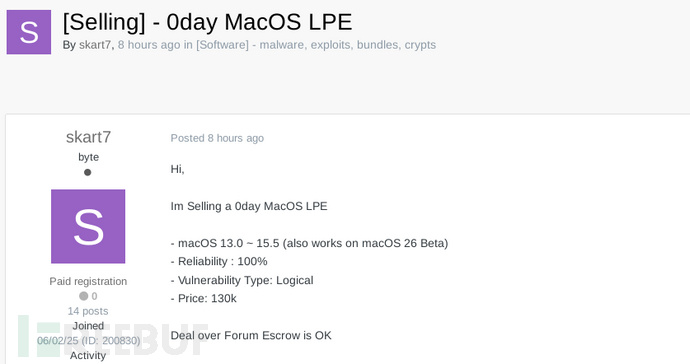690x364 pixels.
Task: Click the dark rank dot under byte
Action: pyautogui.click(x=88, y=172)
